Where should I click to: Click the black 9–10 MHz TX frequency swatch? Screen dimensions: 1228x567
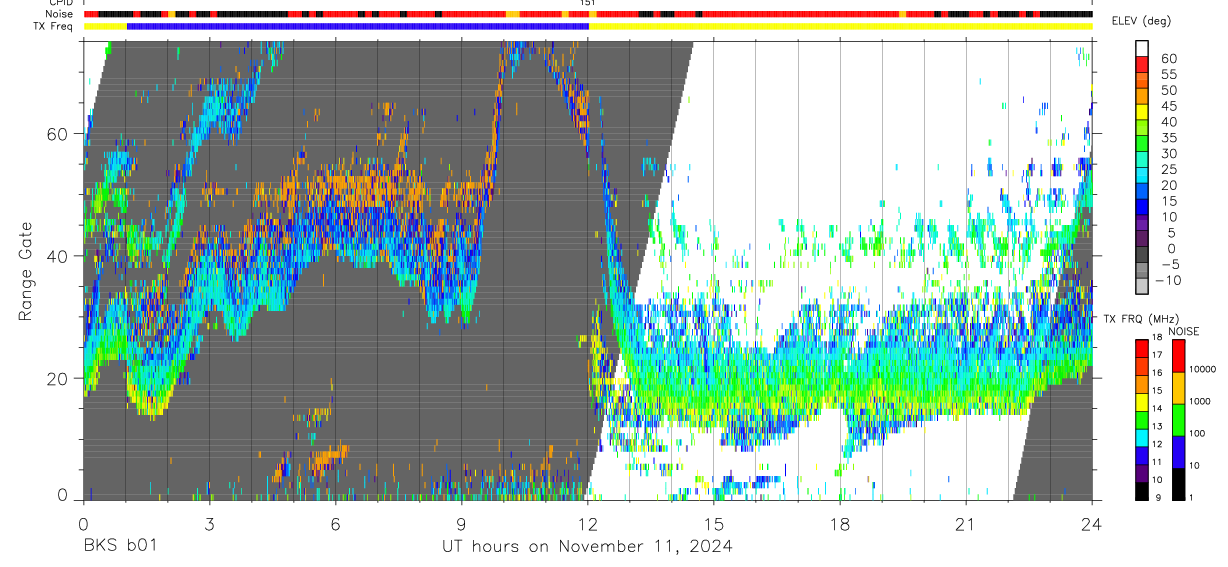click(1142, 491)
